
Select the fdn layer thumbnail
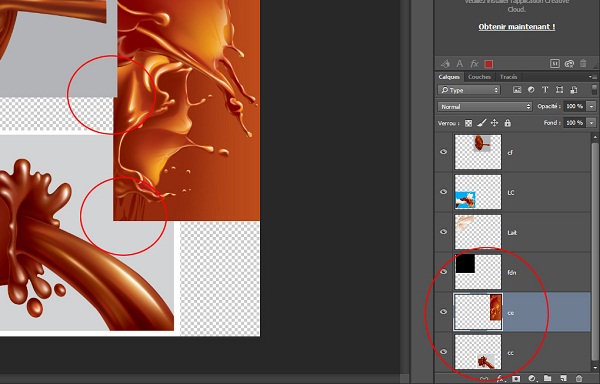click(x=478, y=272)
